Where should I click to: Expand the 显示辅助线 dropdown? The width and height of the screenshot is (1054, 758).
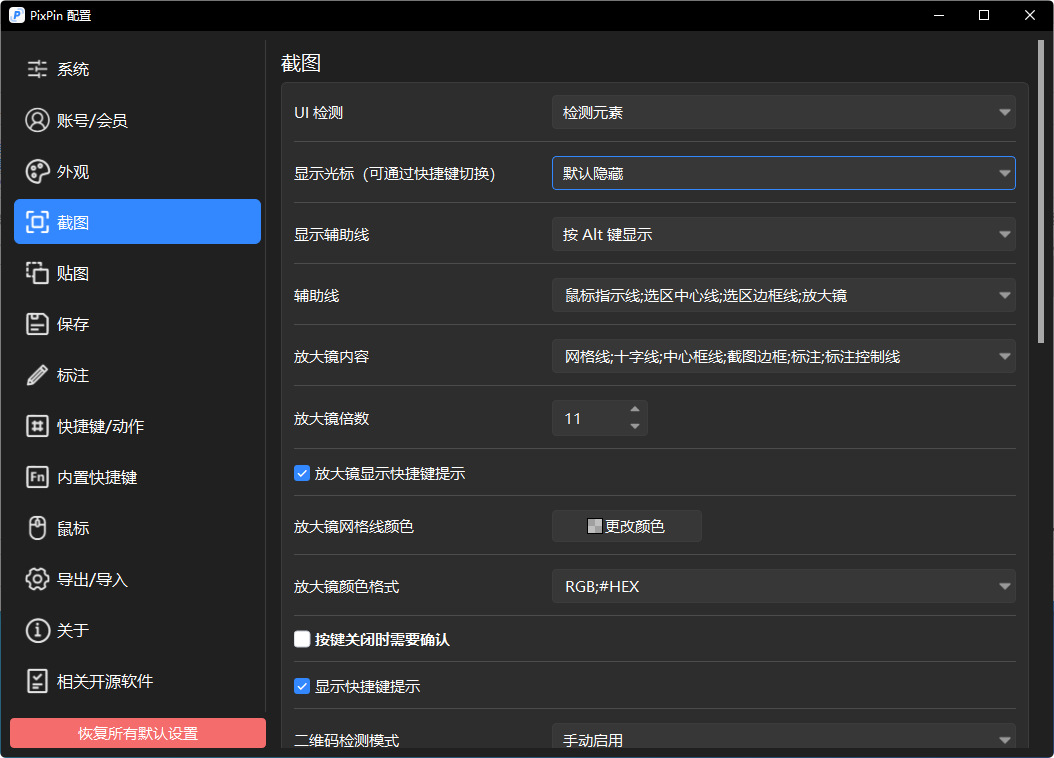(783, 234)
